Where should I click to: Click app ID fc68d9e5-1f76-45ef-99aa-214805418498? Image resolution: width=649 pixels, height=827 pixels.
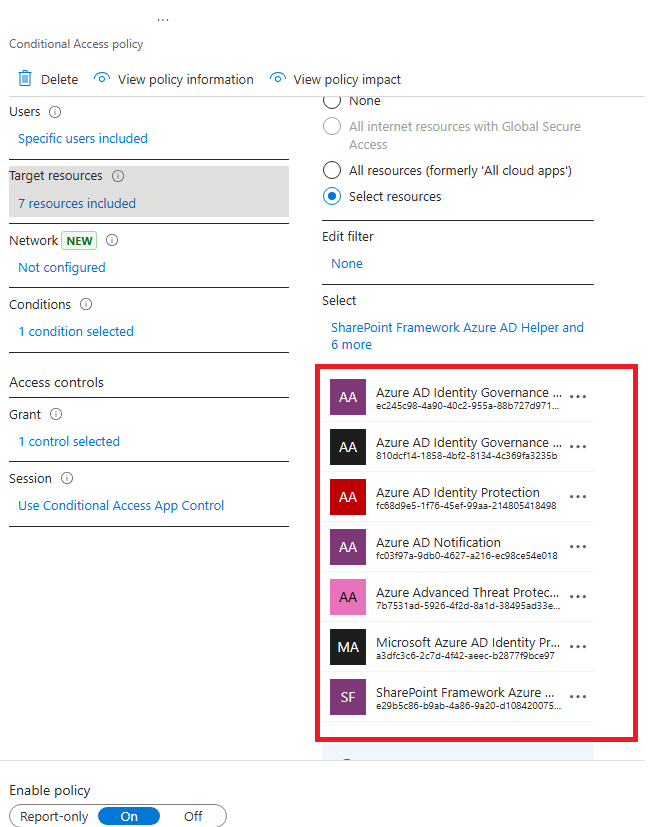(x=466, y=505)
